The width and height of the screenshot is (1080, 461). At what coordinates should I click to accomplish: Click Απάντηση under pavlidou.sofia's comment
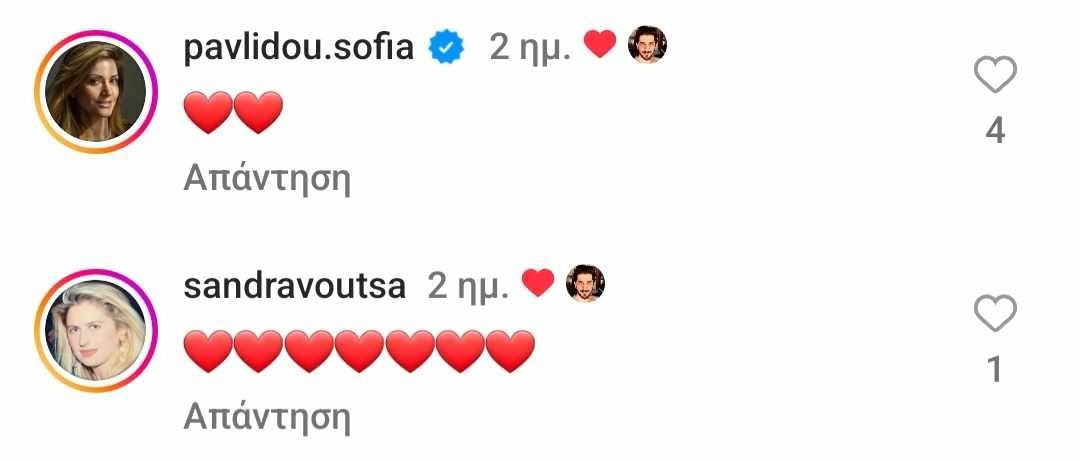coord(267,178)
